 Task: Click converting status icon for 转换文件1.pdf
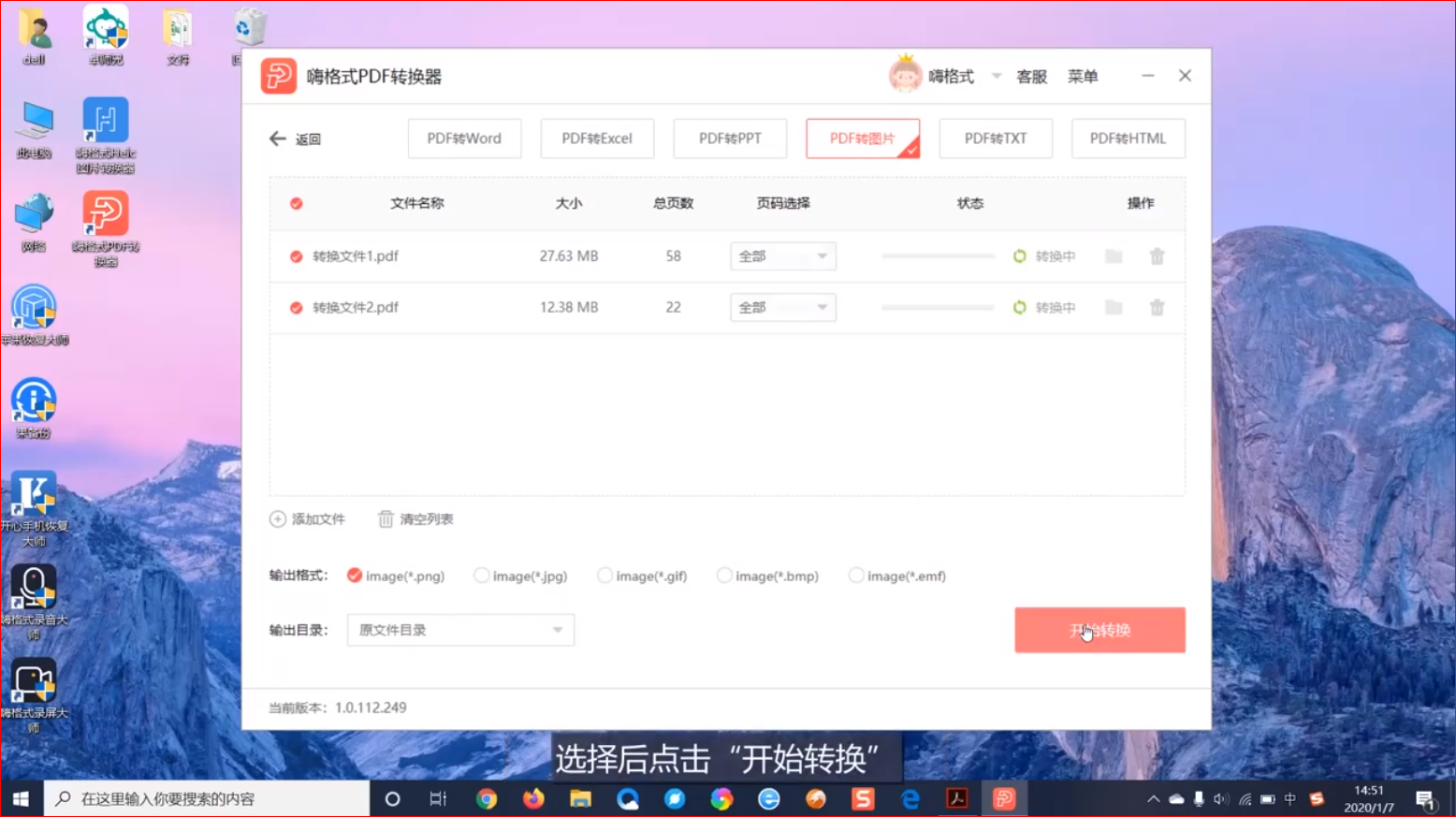pos(1019,256)
